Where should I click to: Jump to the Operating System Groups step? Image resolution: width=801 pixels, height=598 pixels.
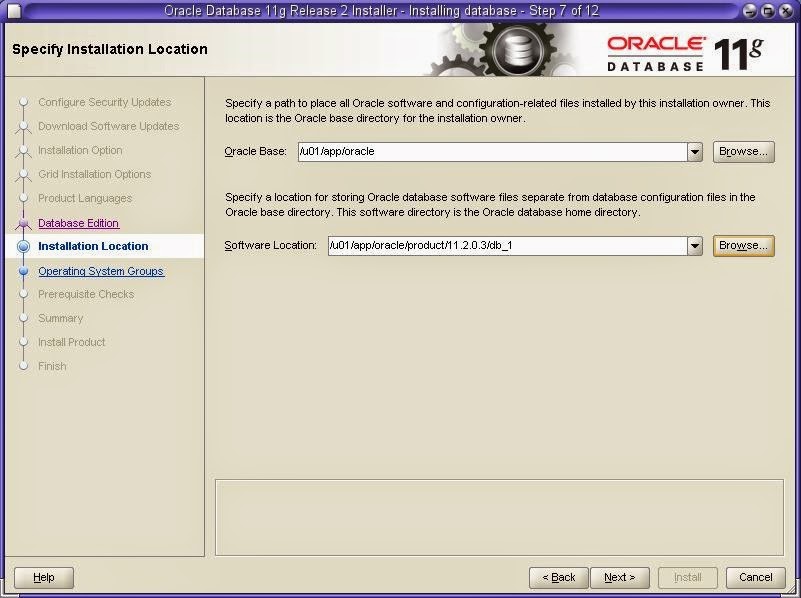coord(101,271)
